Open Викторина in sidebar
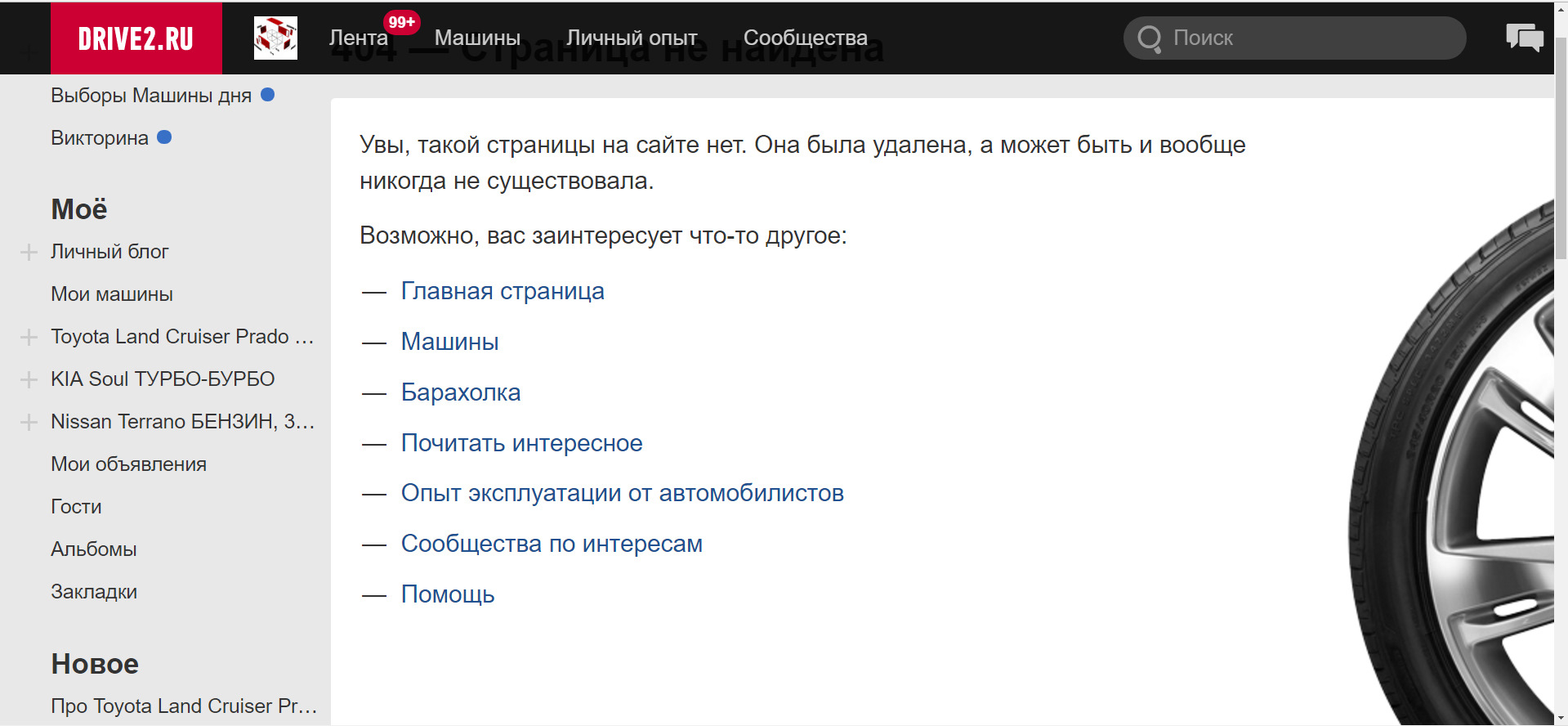Image resolution: width=1568 pixels, height=726 pixels. click(x=100, y=138)
